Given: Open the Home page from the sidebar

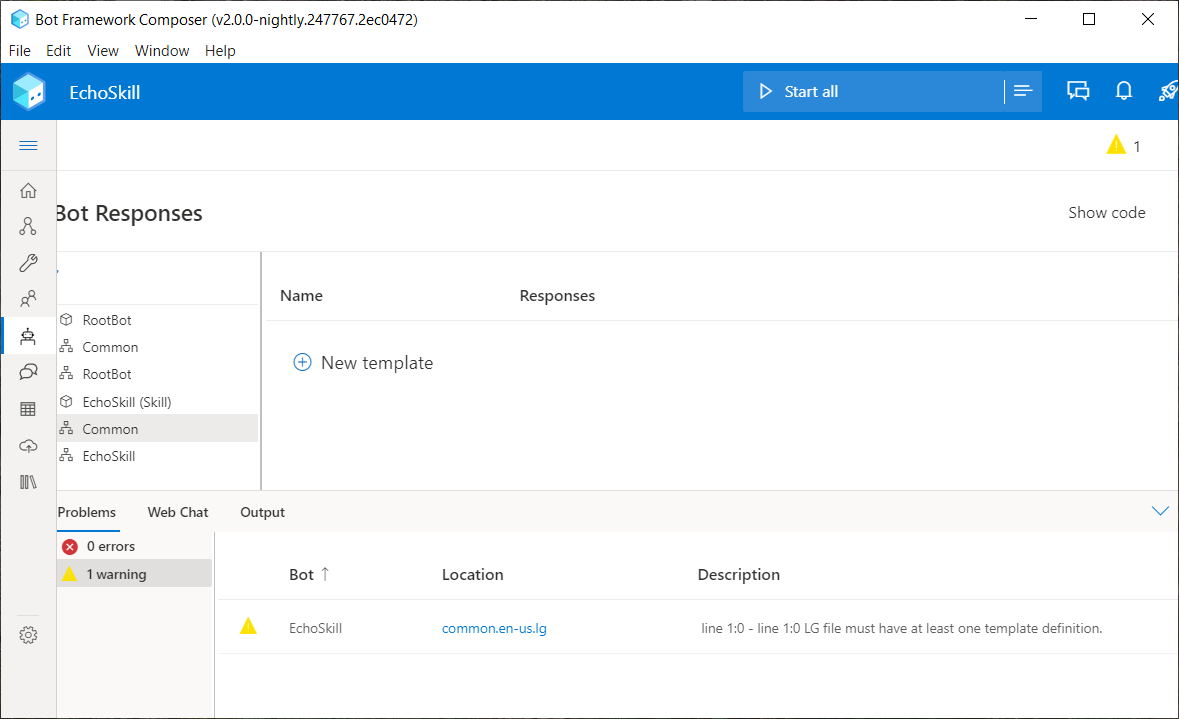Looking at the screenshot, I should [x=28, y=190].
